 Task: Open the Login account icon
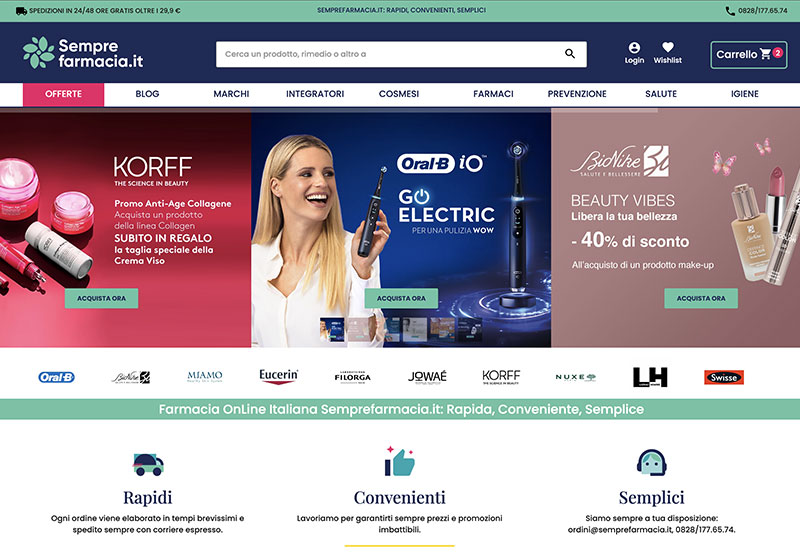click(x=634, y=53)
